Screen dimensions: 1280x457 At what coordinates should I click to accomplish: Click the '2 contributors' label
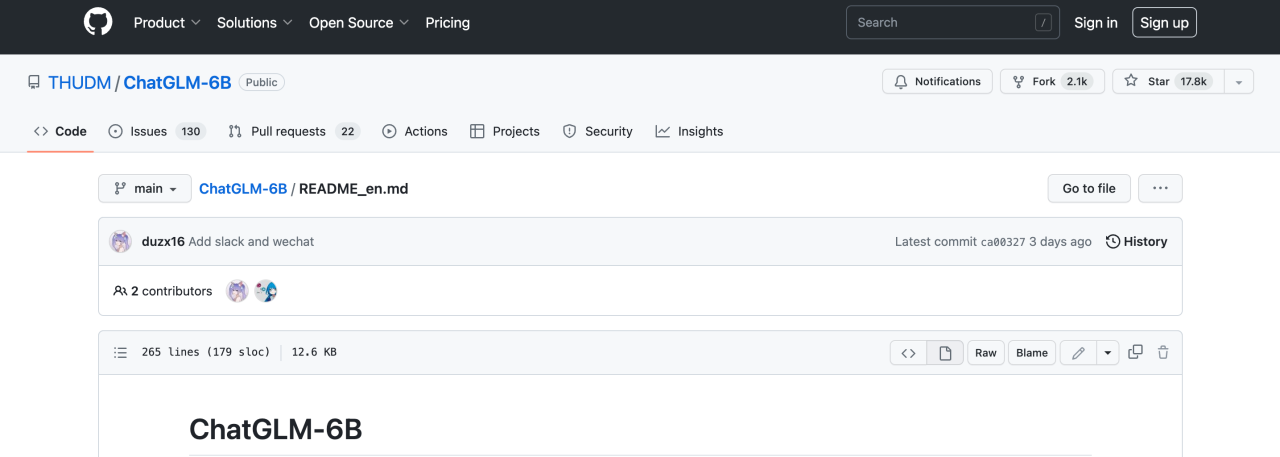pyautogui.click(x=163, y=291)
